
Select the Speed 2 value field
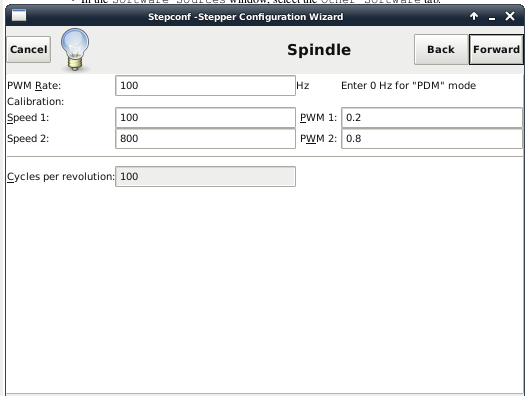point(205,139)
